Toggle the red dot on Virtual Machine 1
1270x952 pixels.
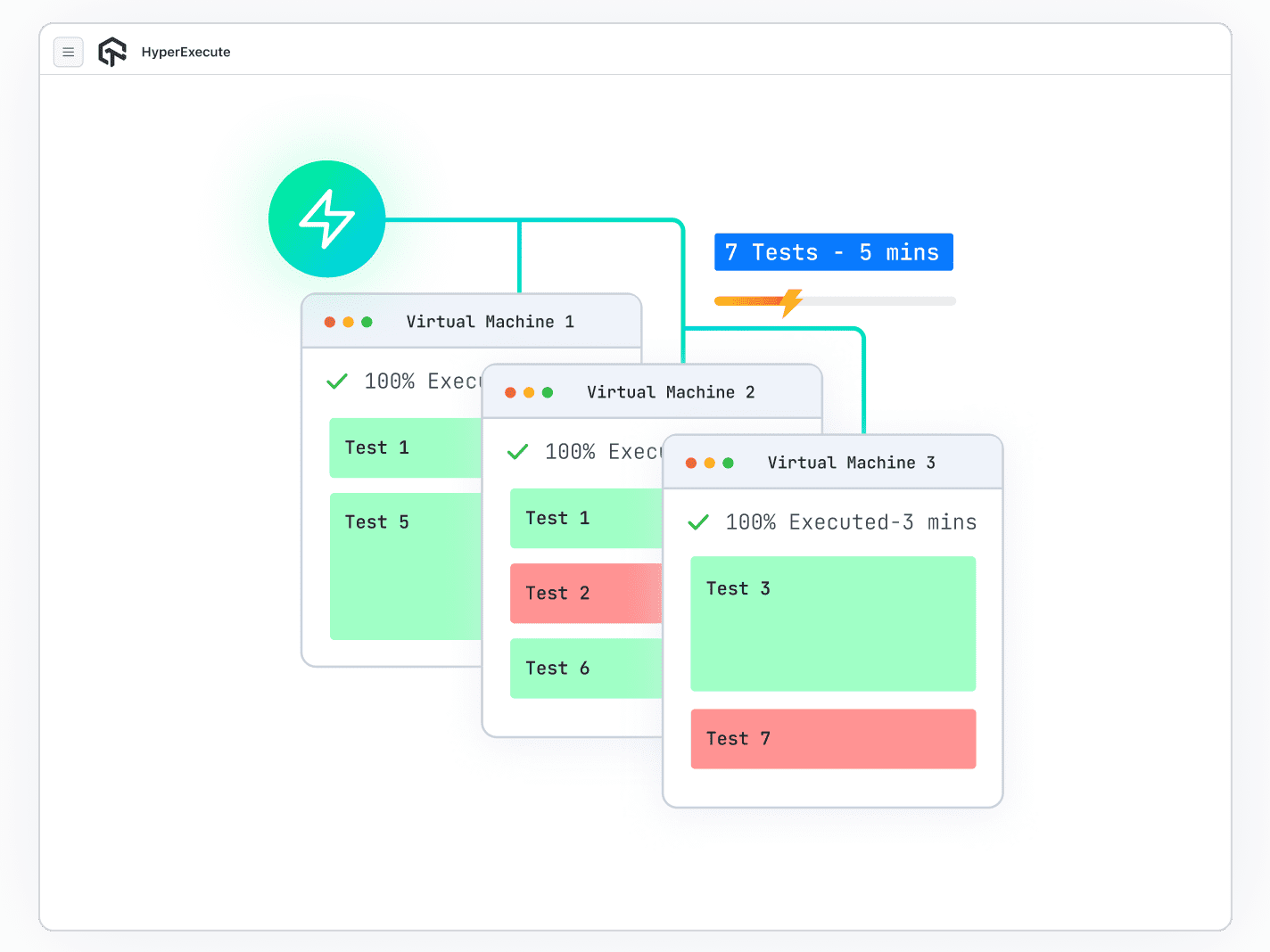329,322
